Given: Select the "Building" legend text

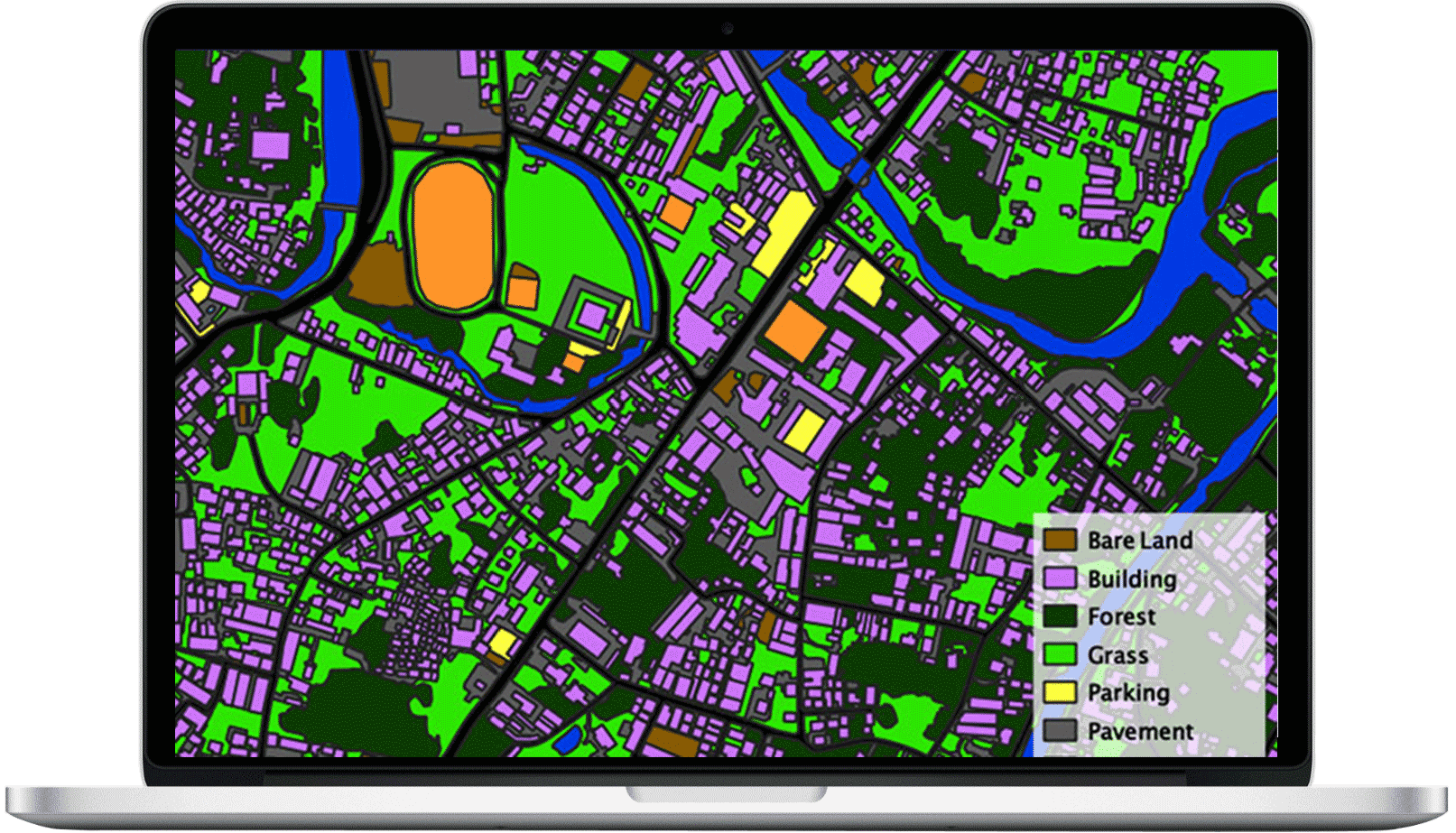Looking at the screenshot, I should click(x=1132, y=578).
